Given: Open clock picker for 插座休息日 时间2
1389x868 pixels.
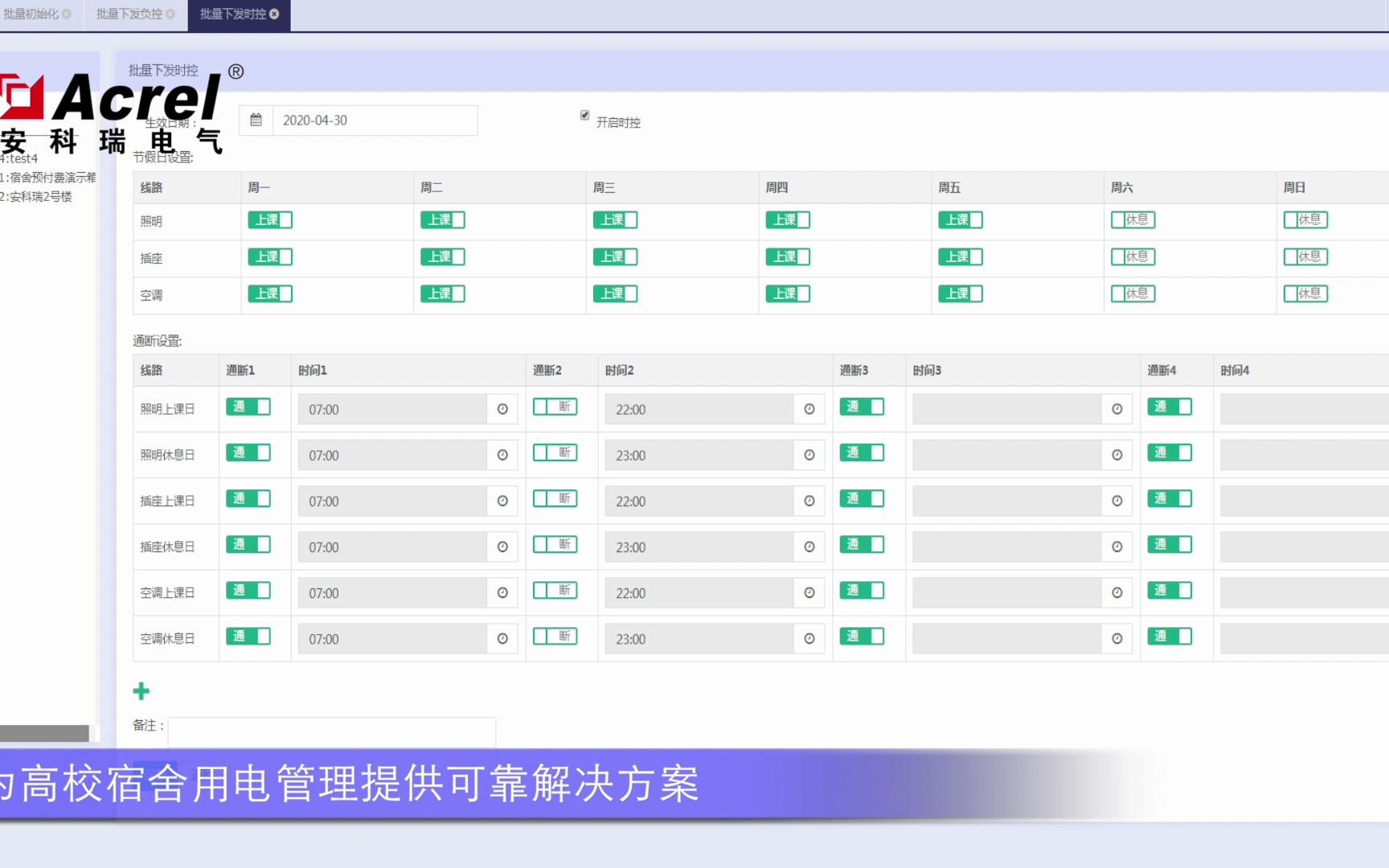Looking at the screenshot, I should 809,547.
